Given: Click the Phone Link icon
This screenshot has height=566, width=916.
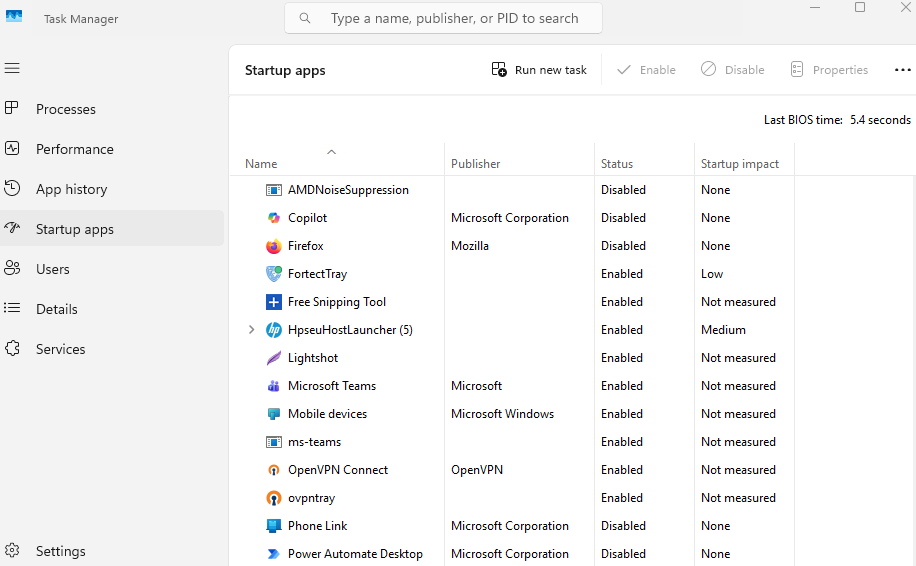Looking at the screenshot, I should (273, 526).
